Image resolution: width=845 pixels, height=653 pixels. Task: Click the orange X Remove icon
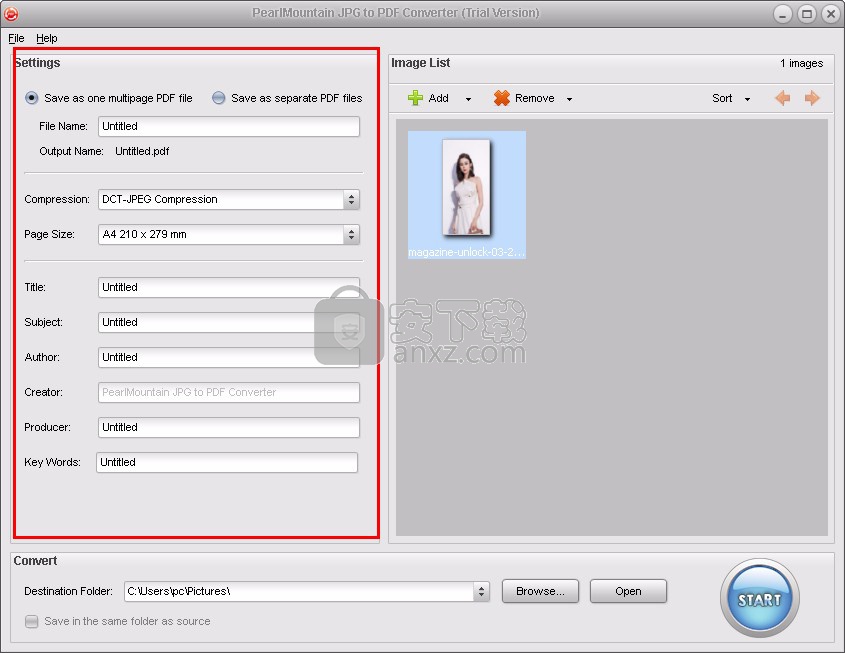click(x=501, y=98)
